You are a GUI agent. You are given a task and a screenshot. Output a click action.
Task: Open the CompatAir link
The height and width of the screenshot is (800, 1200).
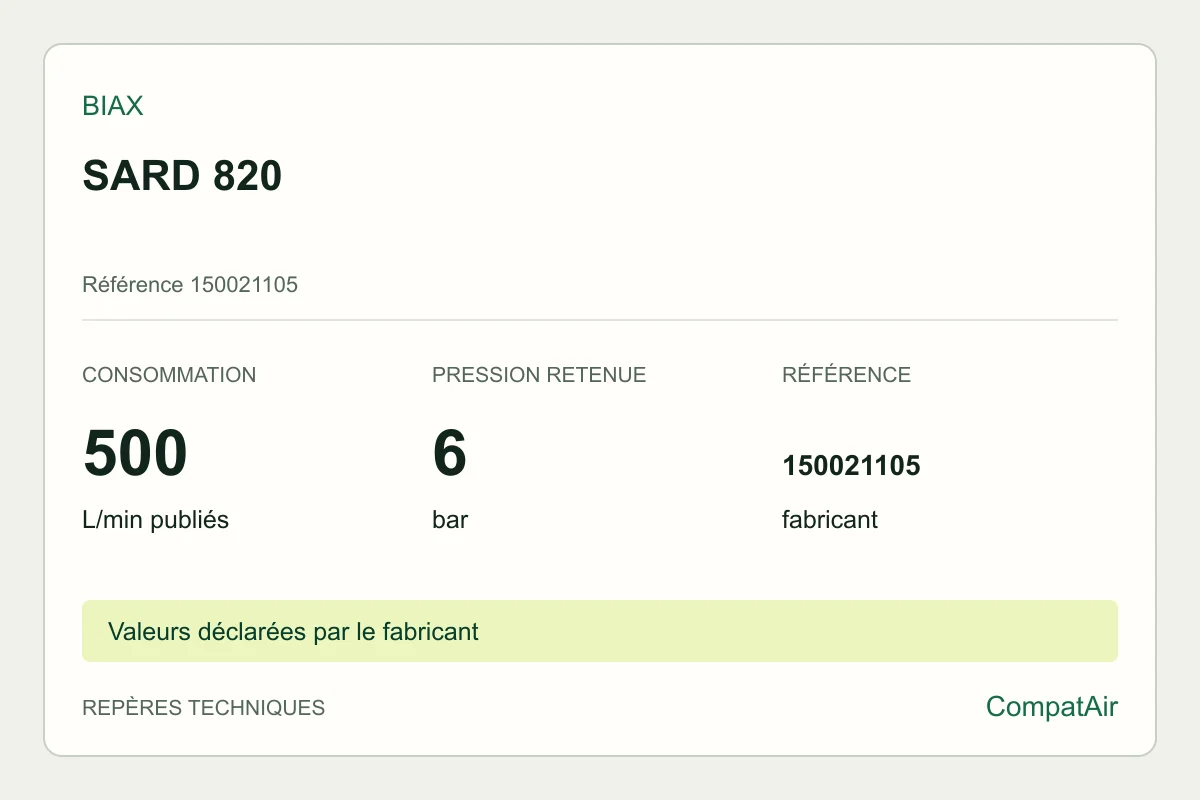pyautogui.click(x=1052, y=707)
